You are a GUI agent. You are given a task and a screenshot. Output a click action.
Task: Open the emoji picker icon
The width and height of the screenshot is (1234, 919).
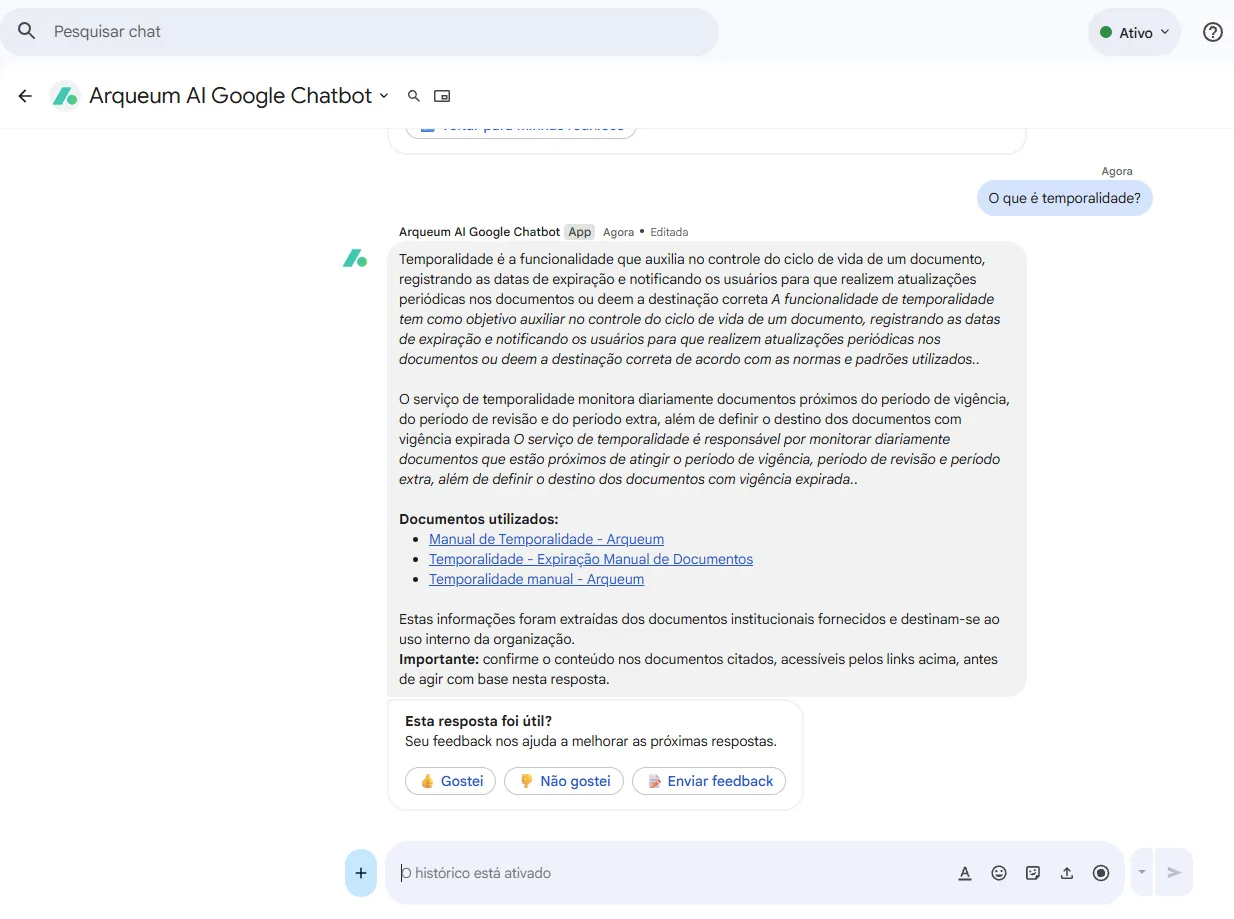pyautogui.click(x=999, y=873)
